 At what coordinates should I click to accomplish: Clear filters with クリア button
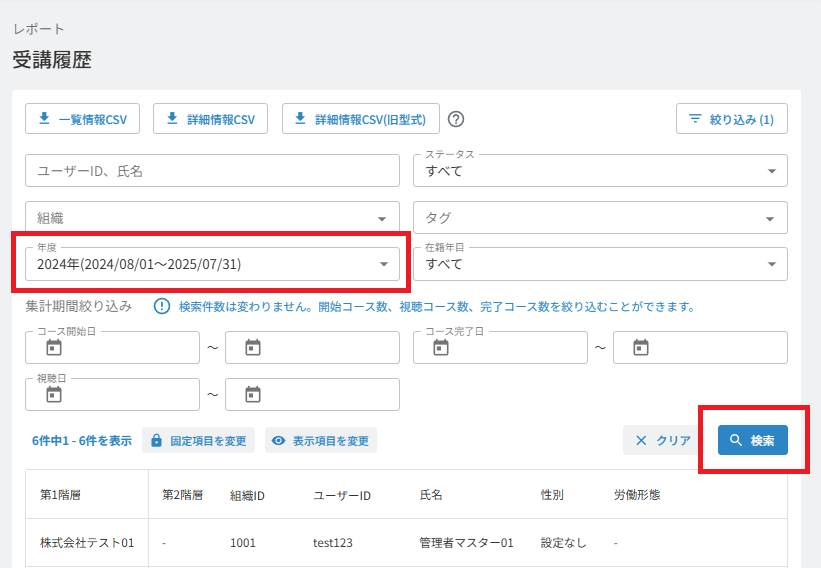663,440
